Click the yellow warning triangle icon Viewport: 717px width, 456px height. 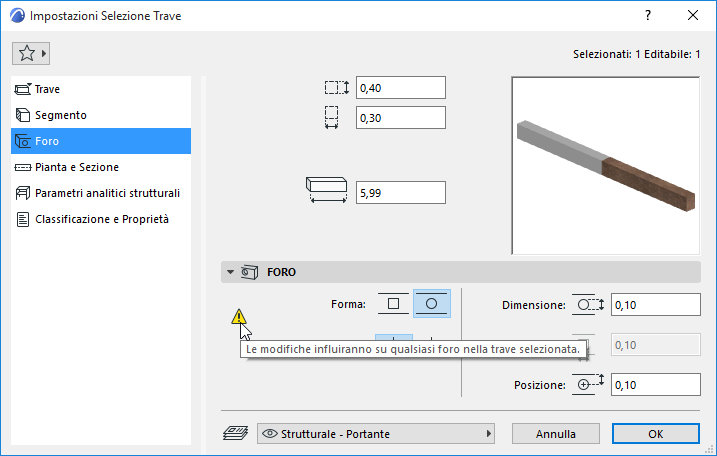tap(238, 317)
